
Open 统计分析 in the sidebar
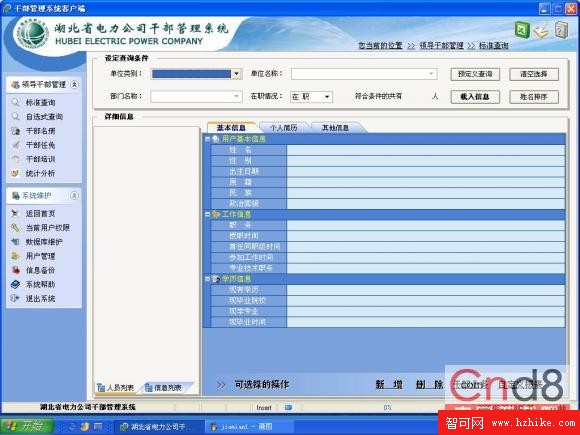coord(40,173)
